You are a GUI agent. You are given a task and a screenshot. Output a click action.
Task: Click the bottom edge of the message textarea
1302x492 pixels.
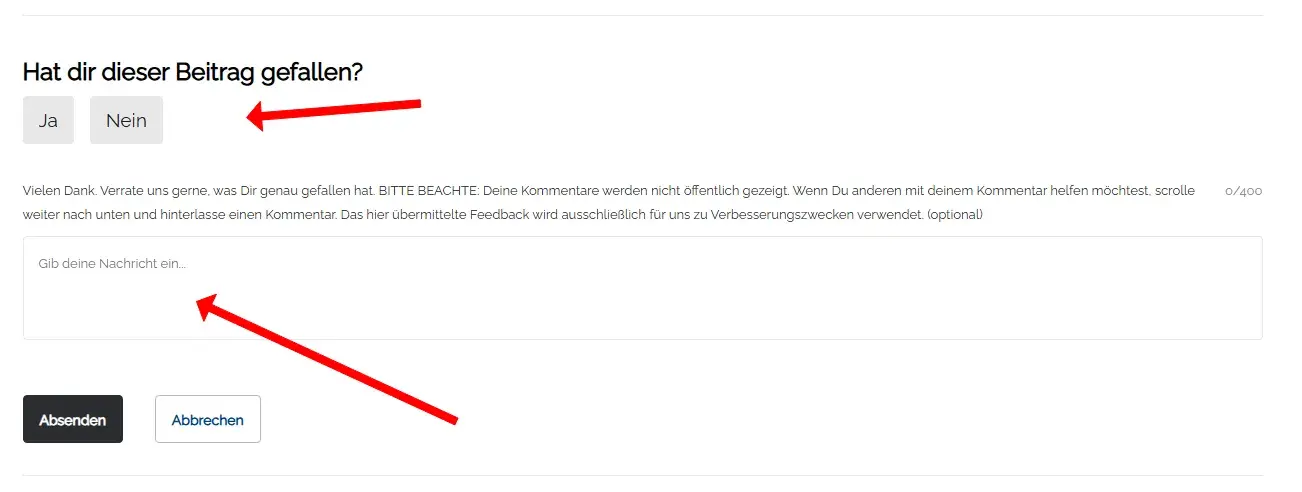pos(642,339)
